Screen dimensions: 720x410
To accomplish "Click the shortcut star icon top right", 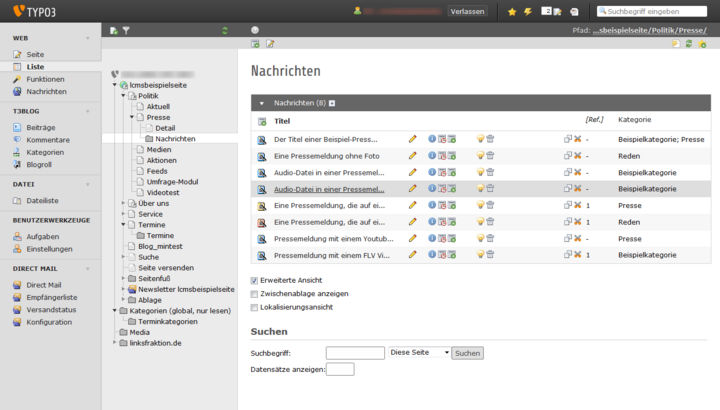I will click(x=702, y=44).
